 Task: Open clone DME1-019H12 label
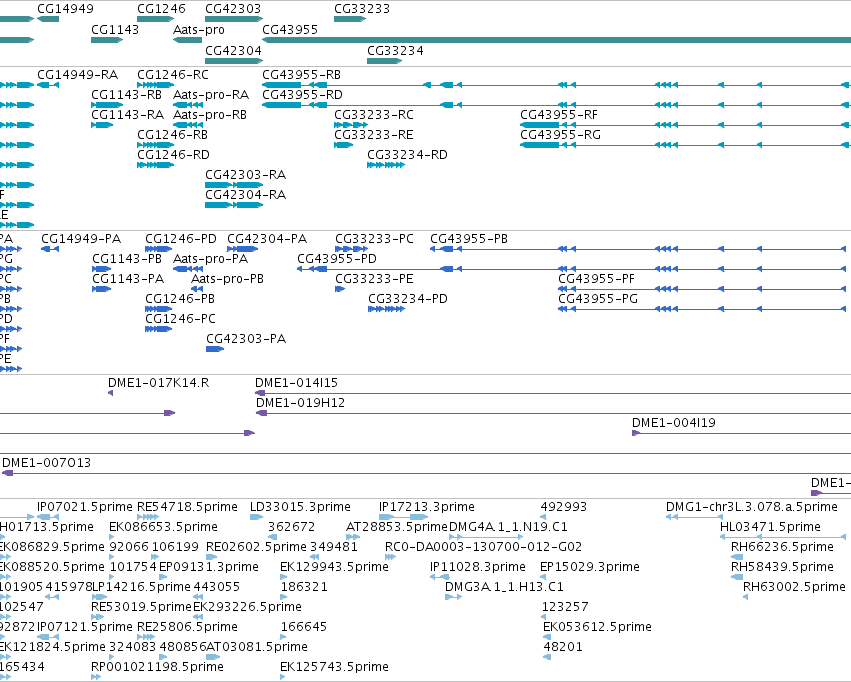tap(300, 403)
